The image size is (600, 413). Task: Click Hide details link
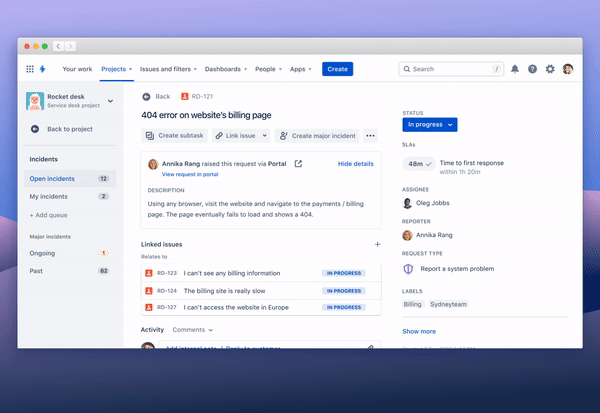[355, 164]
